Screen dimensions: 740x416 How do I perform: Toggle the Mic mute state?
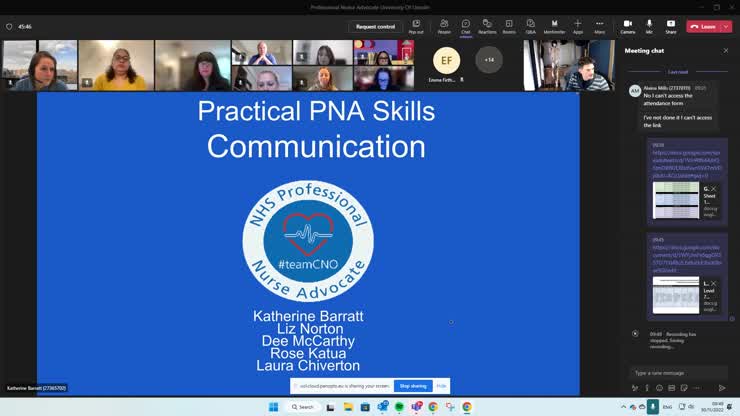649,24
